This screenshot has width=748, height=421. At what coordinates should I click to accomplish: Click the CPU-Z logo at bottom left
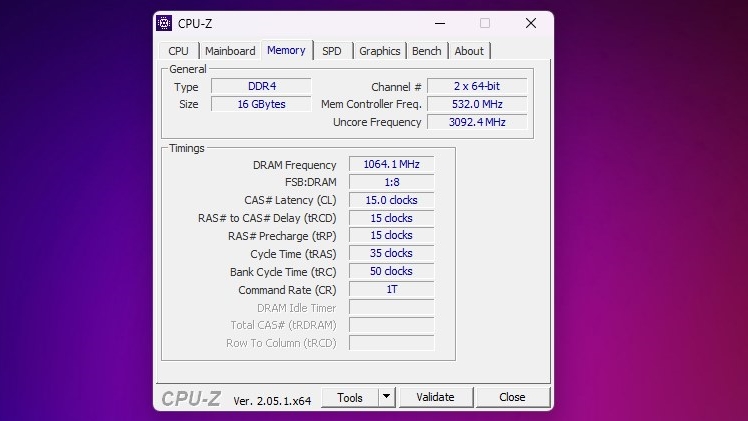tap(191, 399)
